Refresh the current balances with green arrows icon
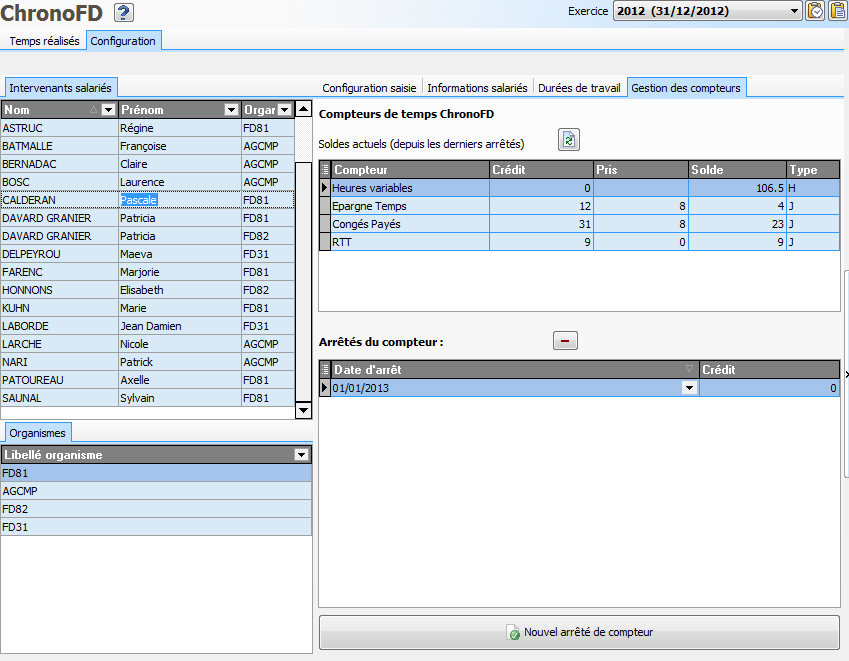The height and width of the screenshot is (661, 849). [x=569, y=140]
